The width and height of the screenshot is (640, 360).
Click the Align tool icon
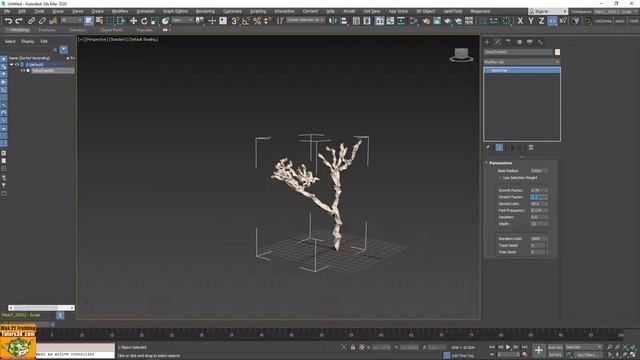(344, 21)
